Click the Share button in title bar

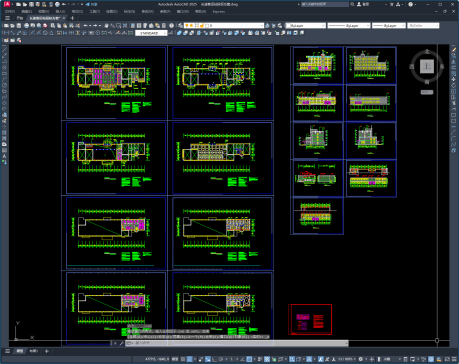point(91,4)
